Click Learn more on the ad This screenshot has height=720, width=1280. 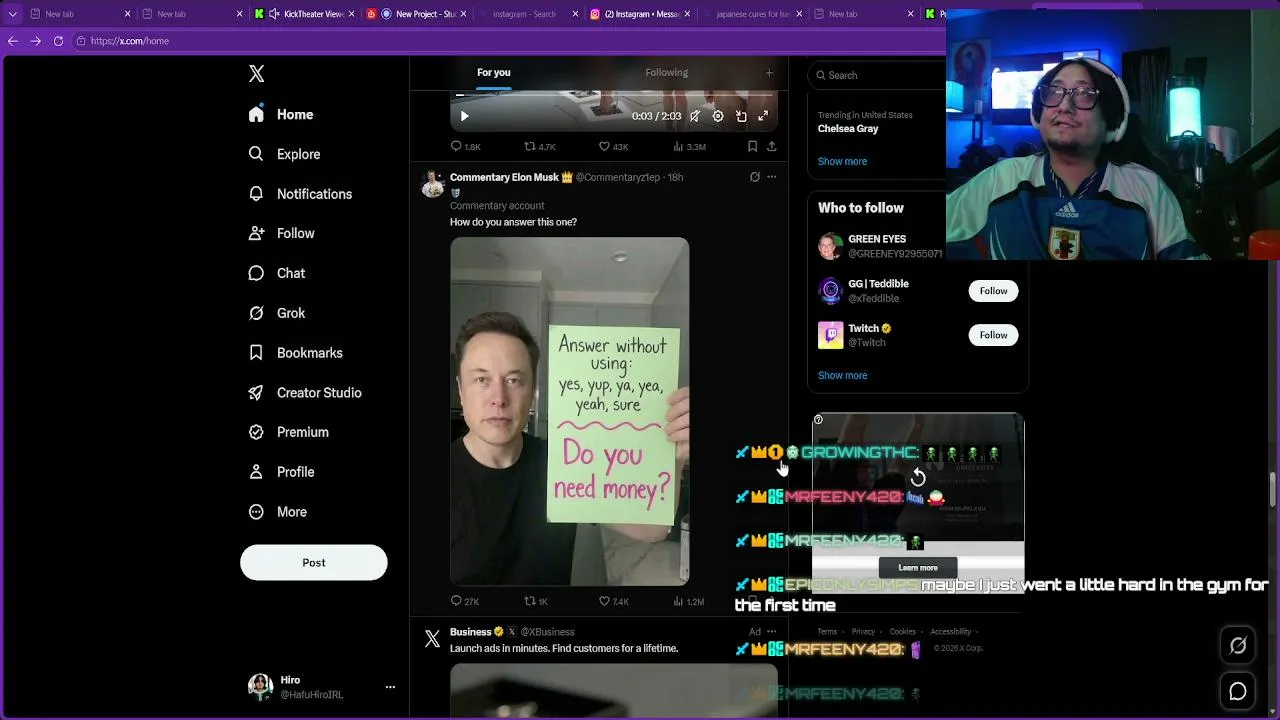(x=918, y=568)
